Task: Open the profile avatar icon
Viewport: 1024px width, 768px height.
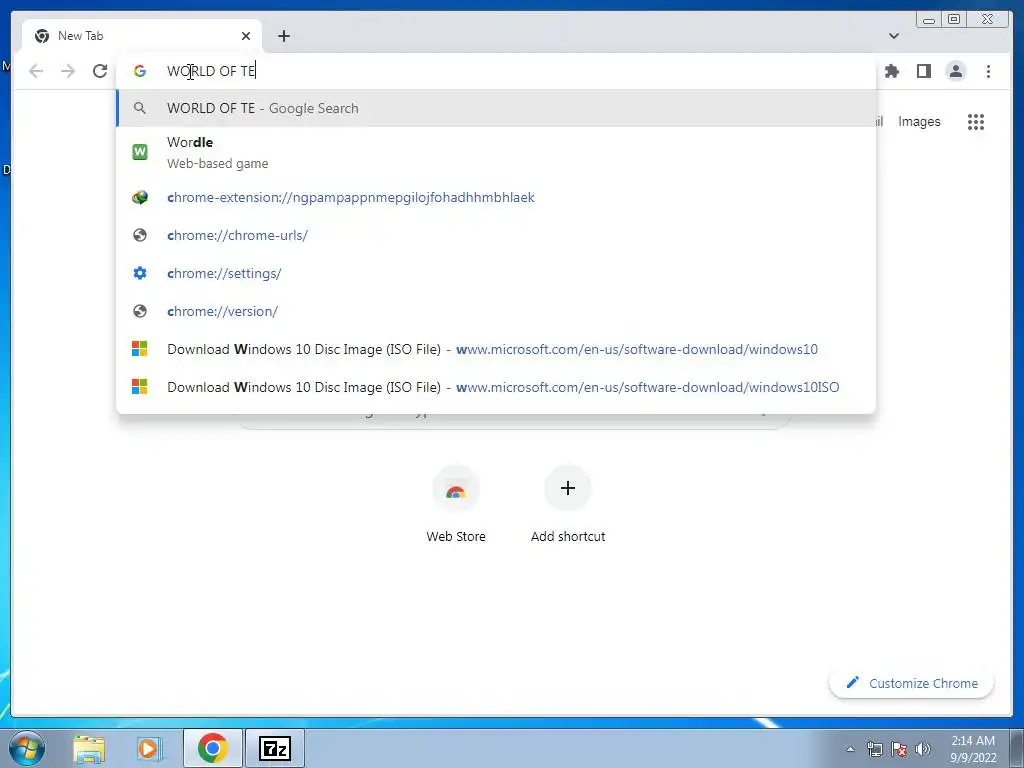Action: 956,71
